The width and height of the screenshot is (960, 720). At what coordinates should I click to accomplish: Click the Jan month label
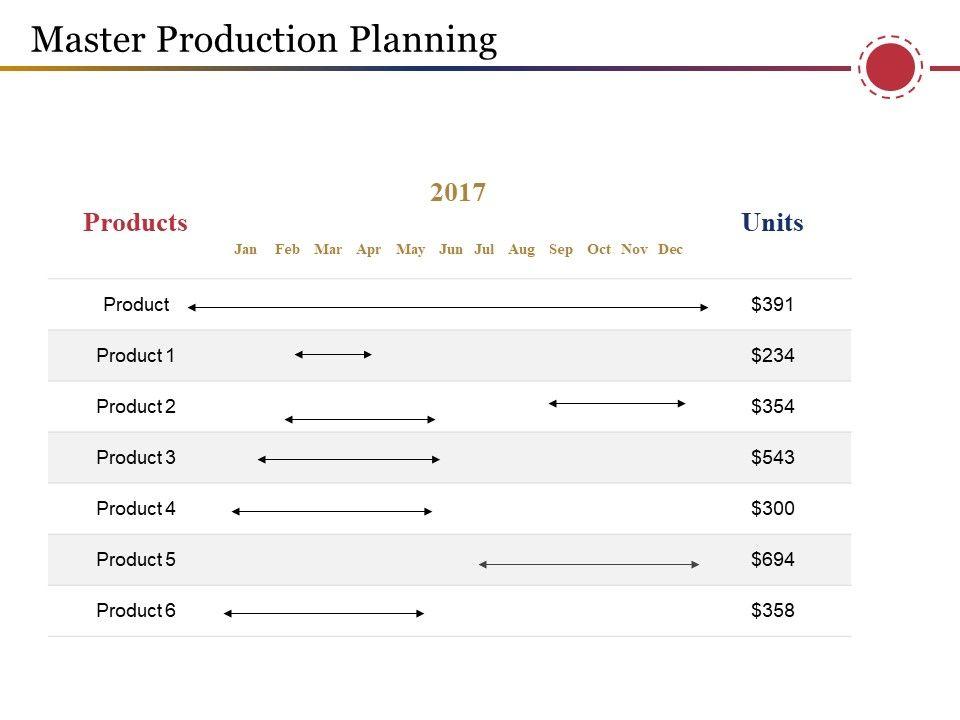[246, 249]
